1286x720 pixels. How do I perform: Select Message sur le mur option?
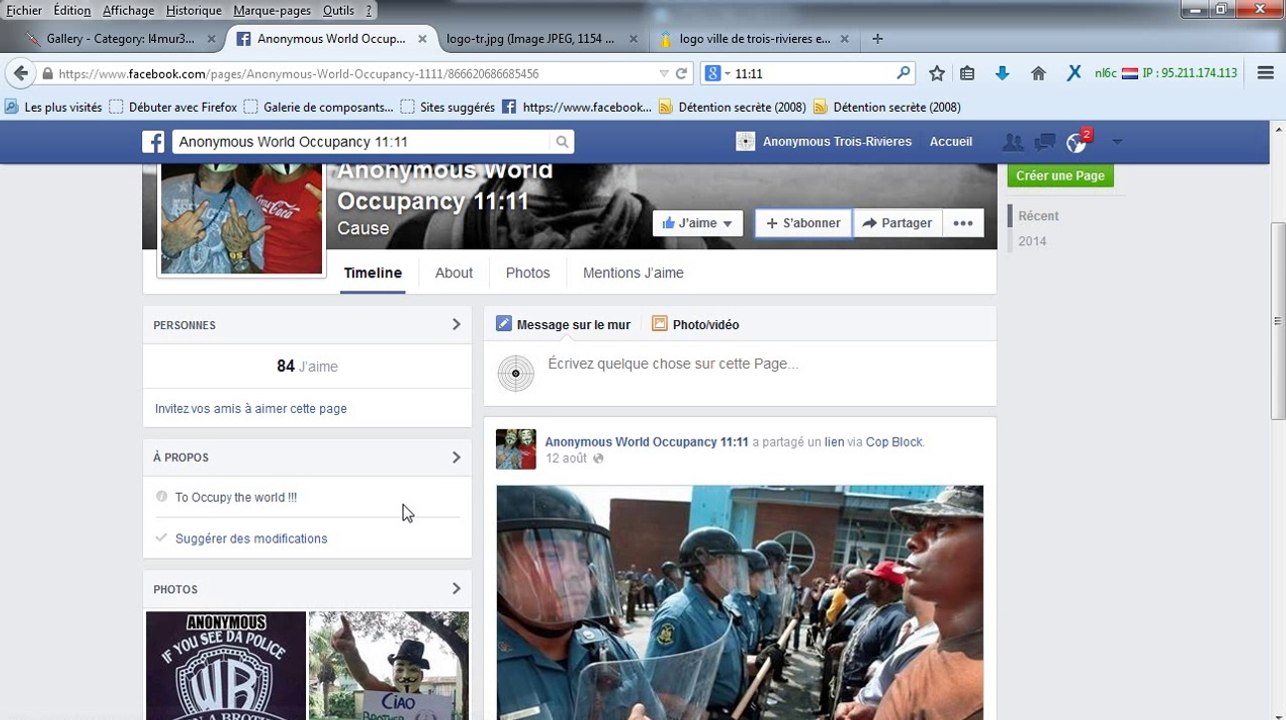[564, 324]
